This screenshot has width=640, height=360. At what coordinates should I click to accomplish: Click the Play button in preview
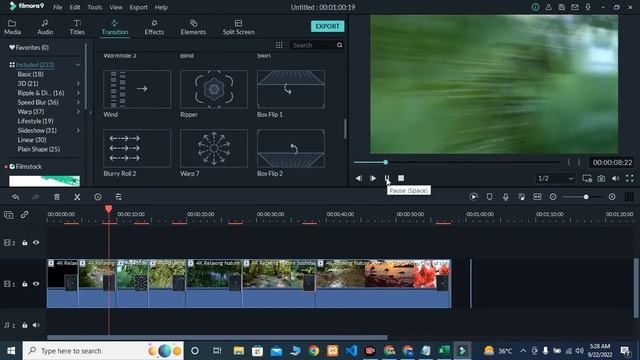tap(373, 178)
